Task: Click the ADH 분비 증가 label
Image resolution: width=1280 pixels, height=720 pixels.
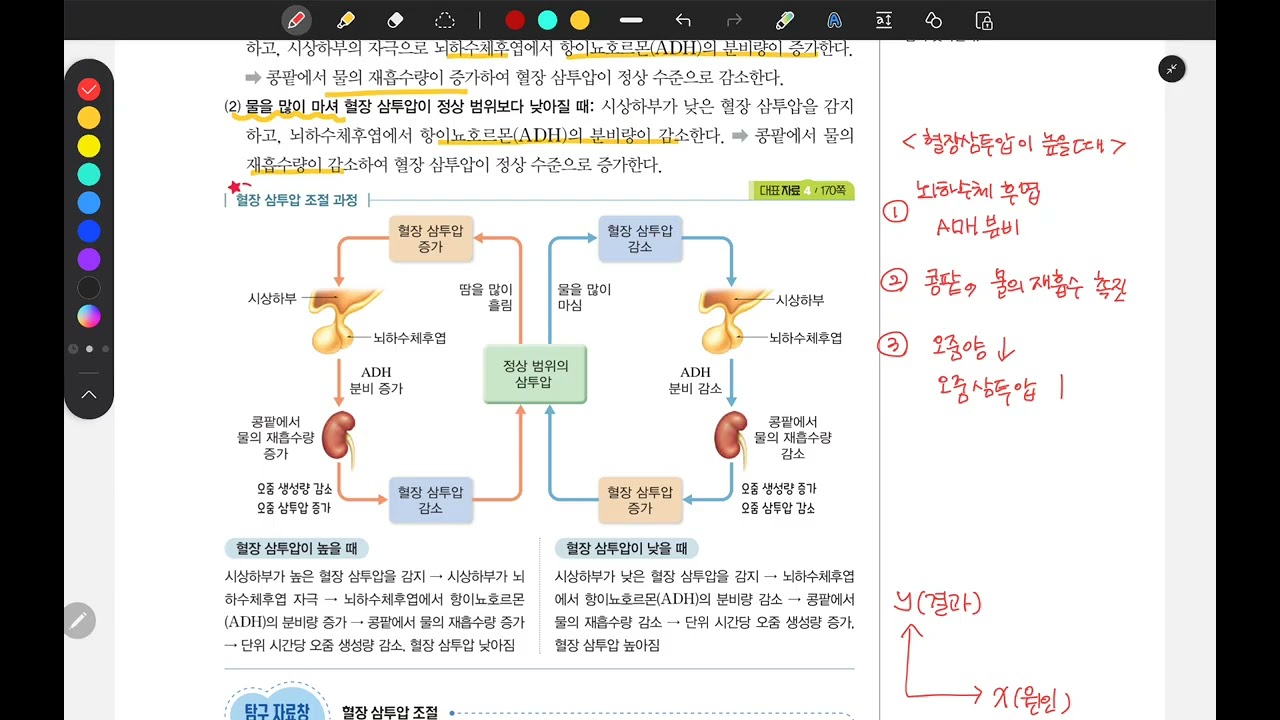Action: pyautogui.click(x=376, y=381)
